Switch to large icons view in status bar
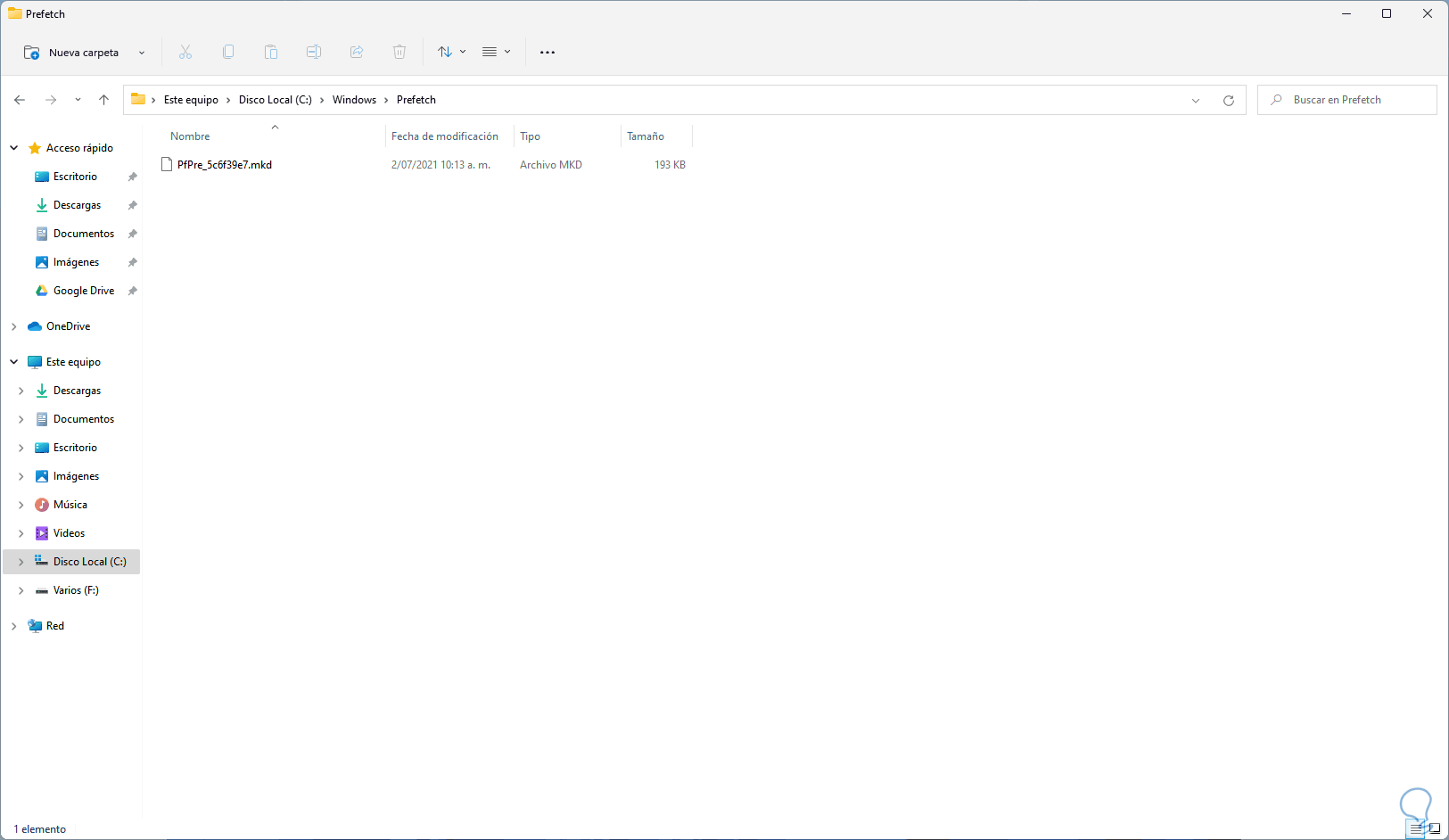The height and width of the screenshot is (840, 1449). pos(1435,828)
